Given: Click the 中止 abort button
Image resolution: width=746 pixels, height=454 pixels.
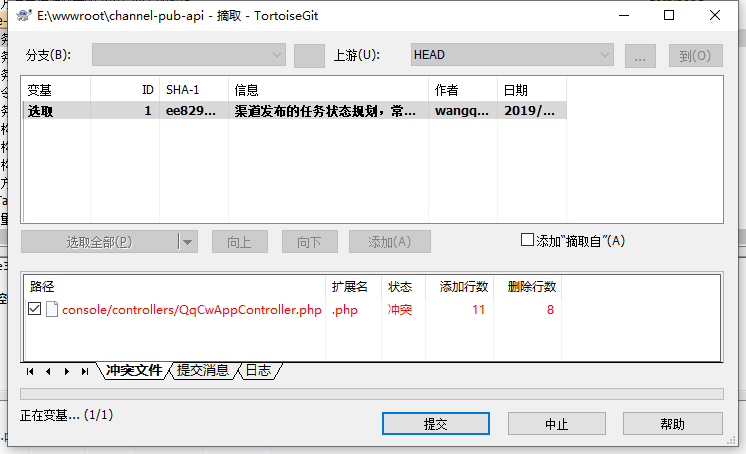Looking at the screenshot, I should (x=557, y=424).
